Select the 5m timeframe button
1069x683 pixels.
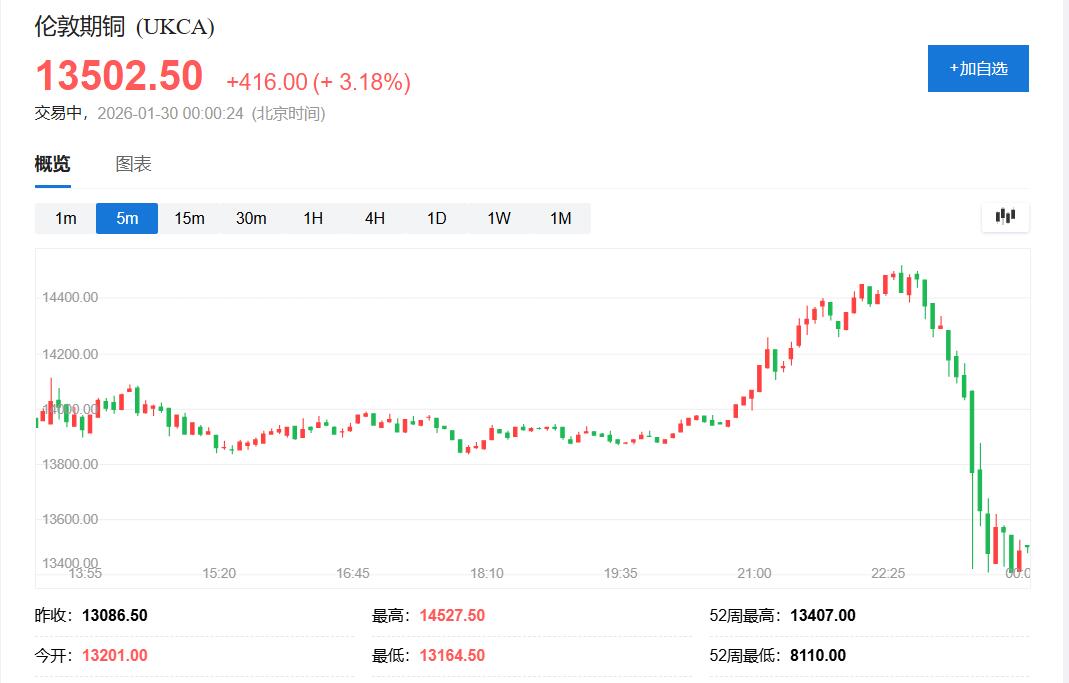pos(127,218)
